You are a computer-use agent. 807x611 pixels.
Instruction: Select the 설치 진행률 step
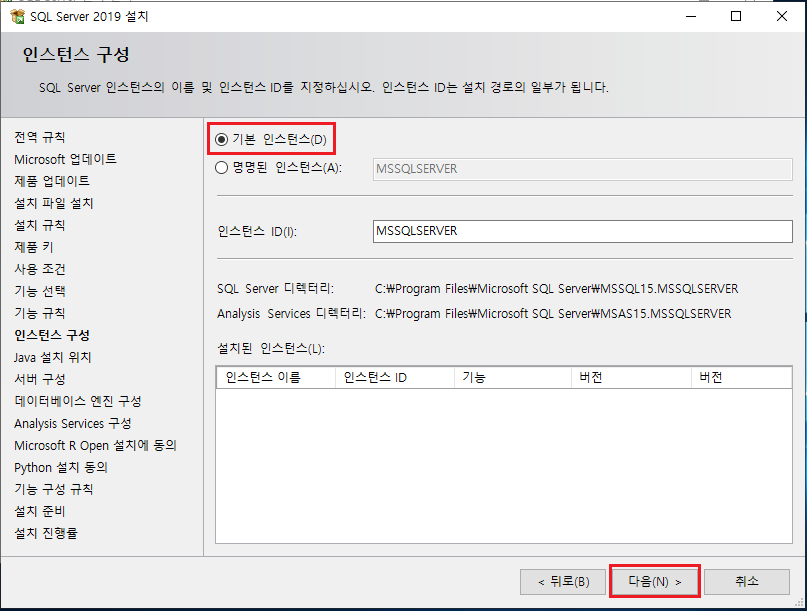pyautogui.click(x=46, y=533)
